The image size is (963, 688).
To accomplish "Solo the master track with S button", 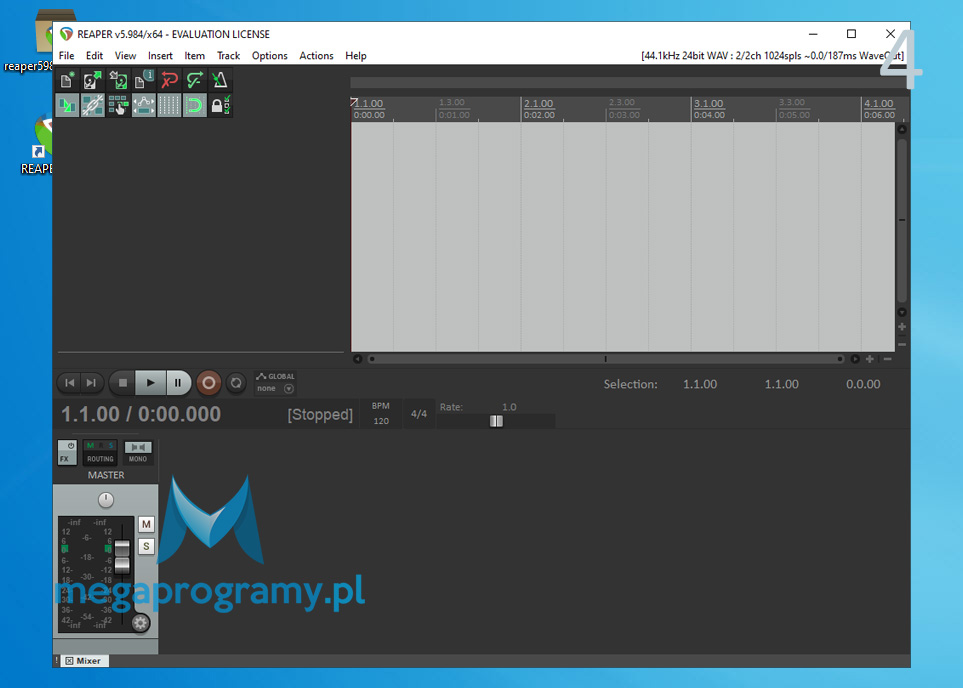I will (x=146, y=547).
